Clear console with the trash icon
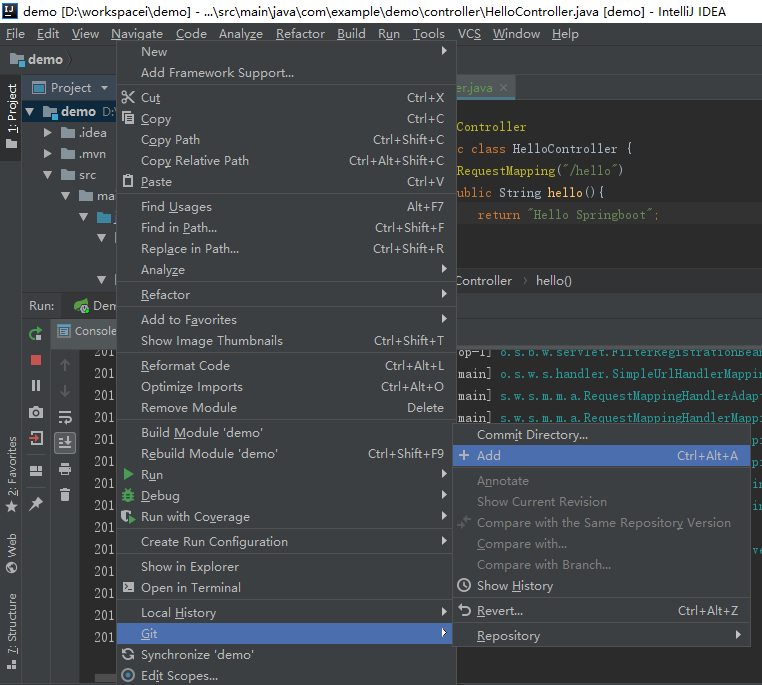 [x=65, y=495]
